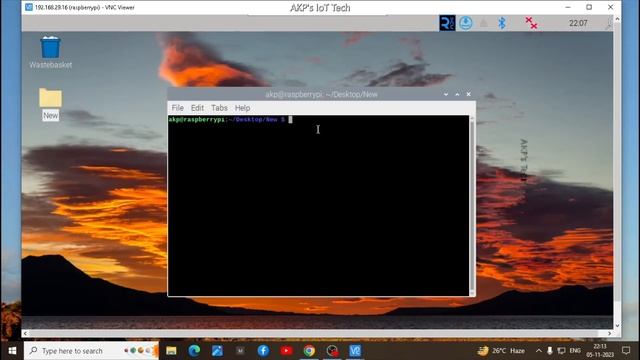Image resolution: width=640 pixels, height=360 pixels.
Task: Minimize the VNC Viewer window
Action: 568,7
